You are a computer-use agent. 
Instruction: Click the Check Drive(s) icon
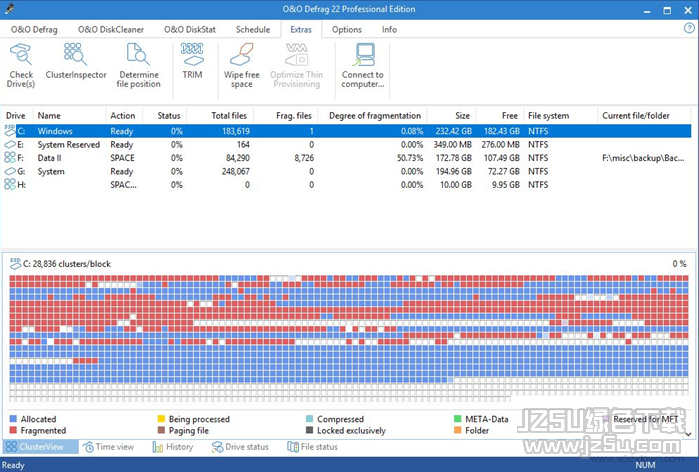21,54
